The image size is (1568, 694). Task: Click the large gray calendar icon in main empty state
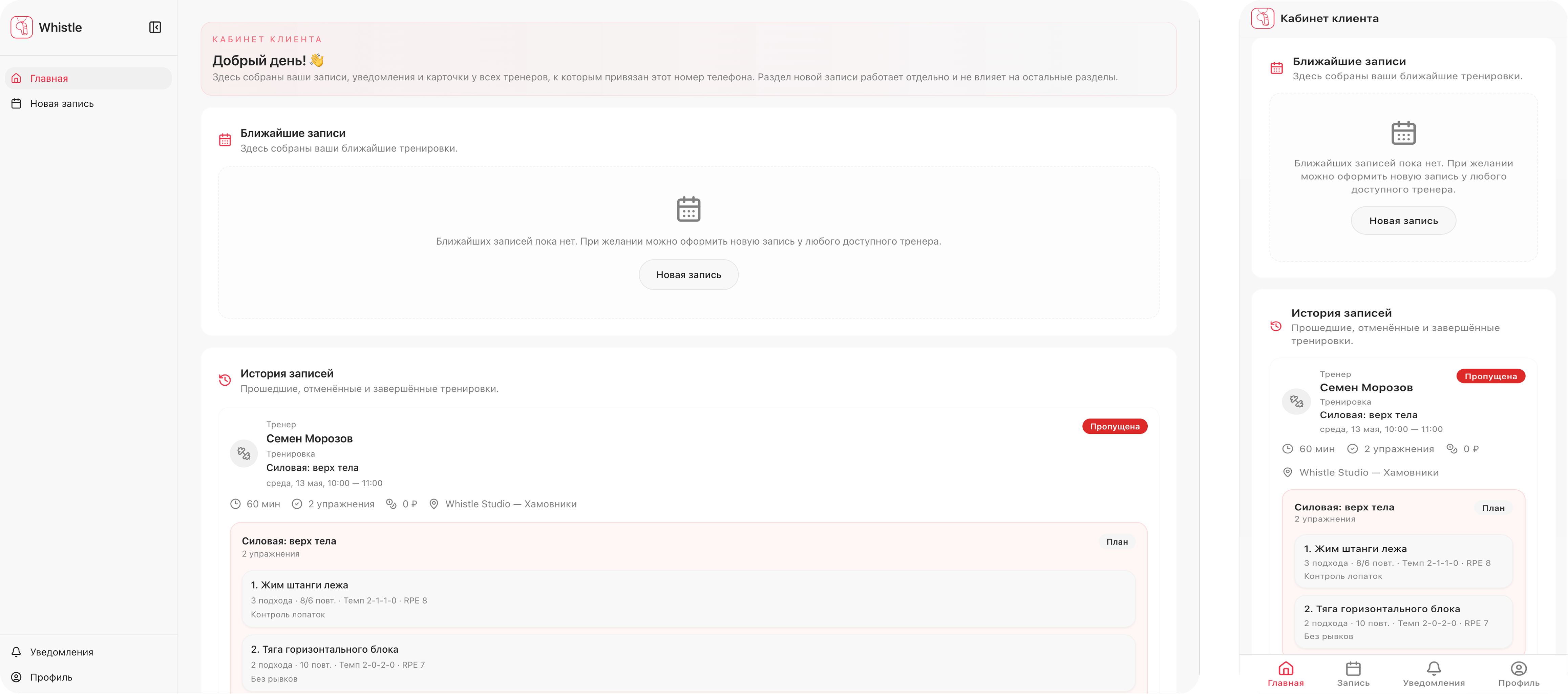point(688,209)
